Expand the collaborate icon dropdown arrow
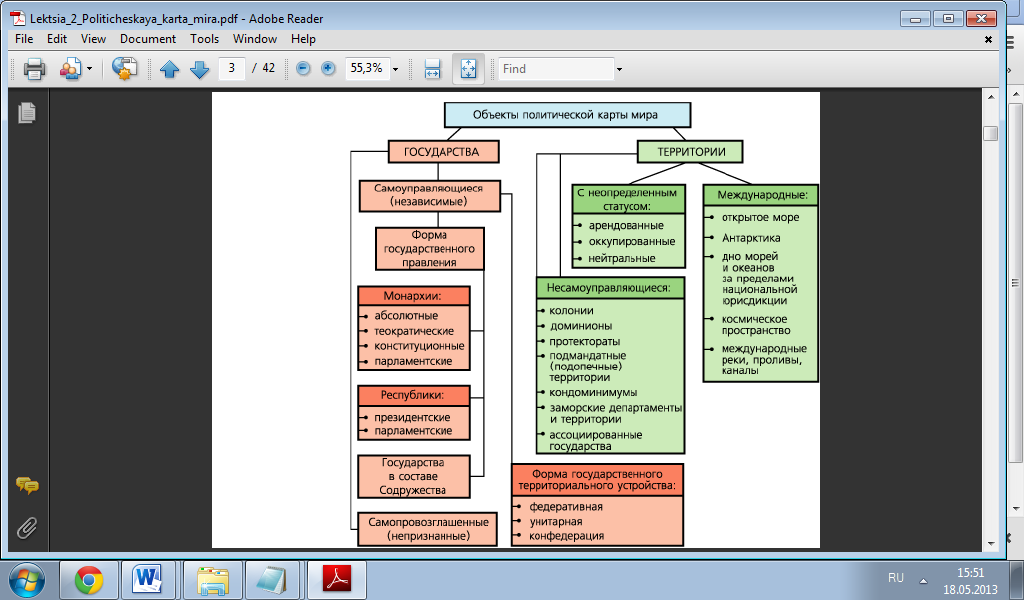Screen dimensions: 1024x600 pyautogui.click(x=89, y=69)
